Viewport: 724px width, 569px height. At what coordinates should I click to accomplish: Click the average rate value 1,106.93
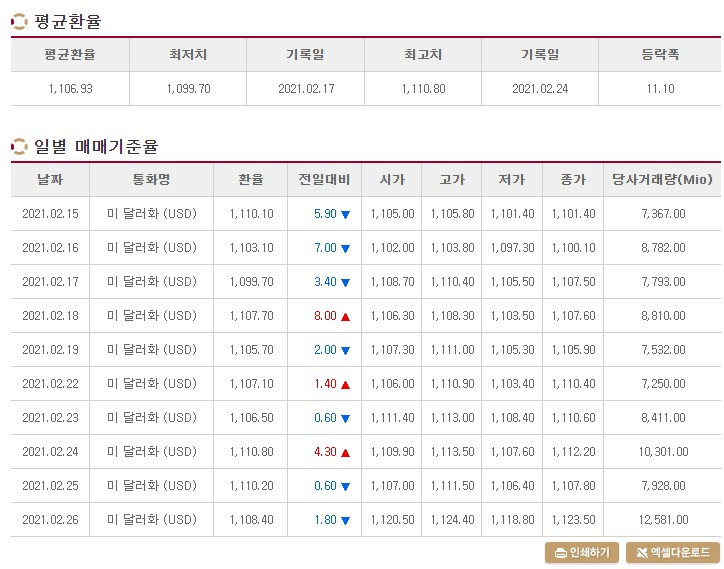[x=71, y=89]
